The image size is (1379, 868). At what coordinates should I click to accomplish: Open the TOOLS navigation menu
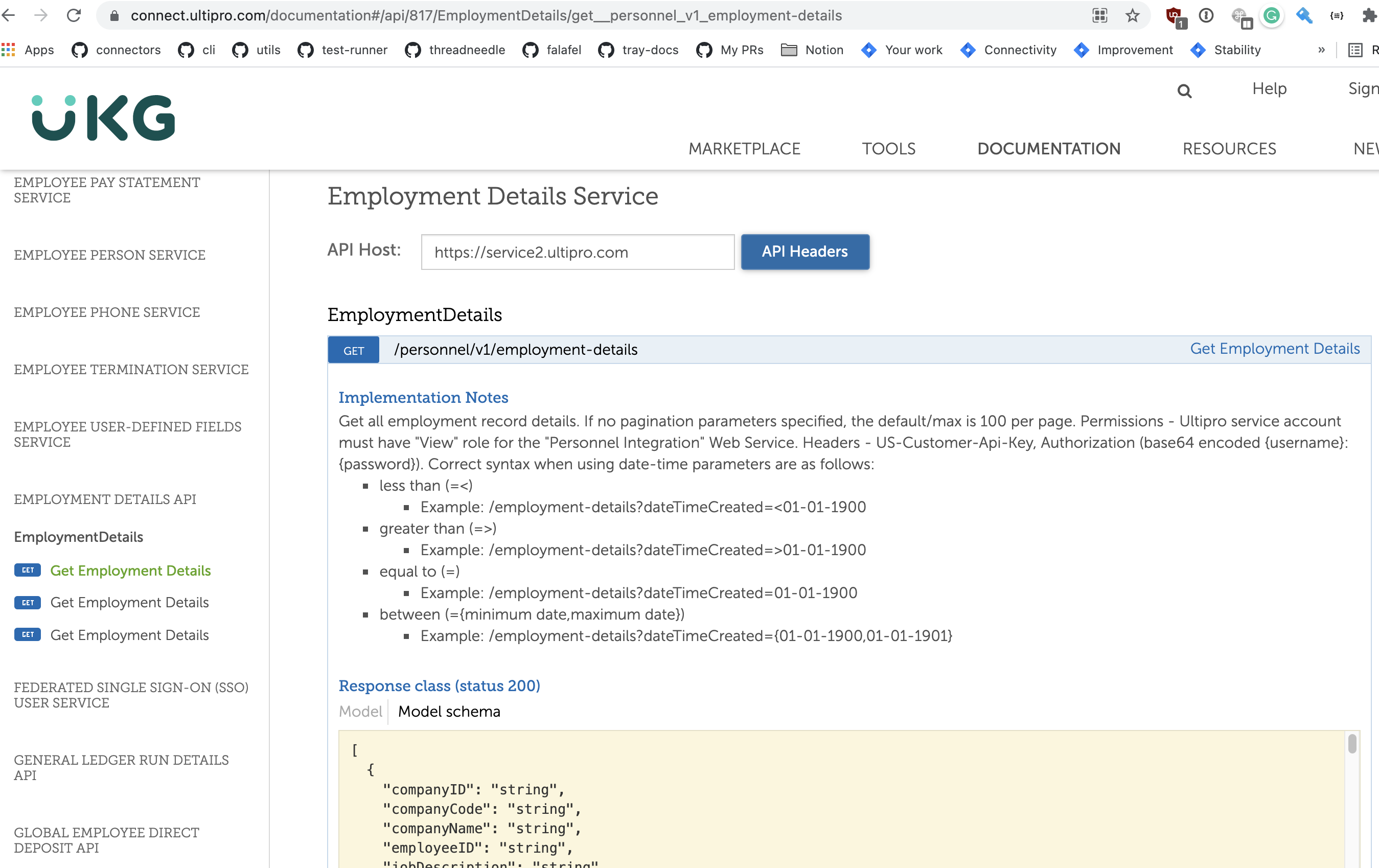(888, 149)
